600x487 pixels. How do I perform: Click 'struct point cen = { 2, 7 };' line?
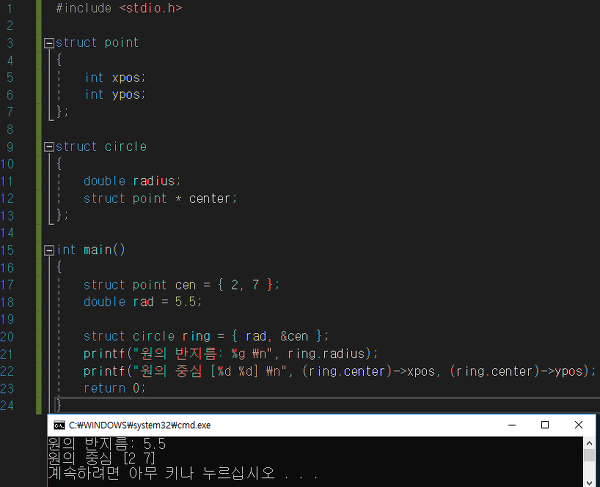(x=181, y=285)
